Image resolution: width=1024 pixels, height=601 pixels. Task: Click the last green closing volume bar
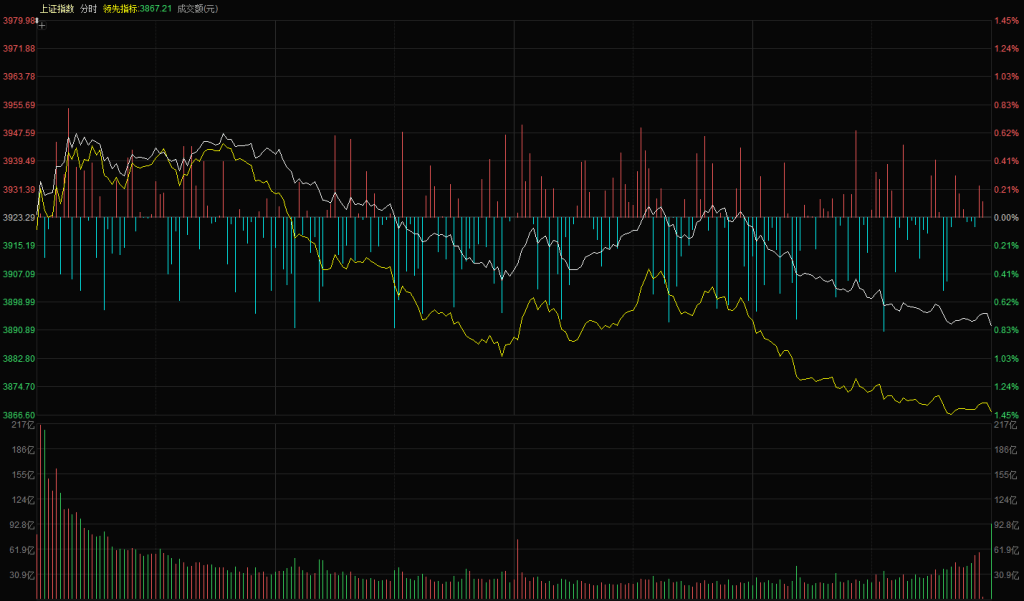tap(991, 560)
